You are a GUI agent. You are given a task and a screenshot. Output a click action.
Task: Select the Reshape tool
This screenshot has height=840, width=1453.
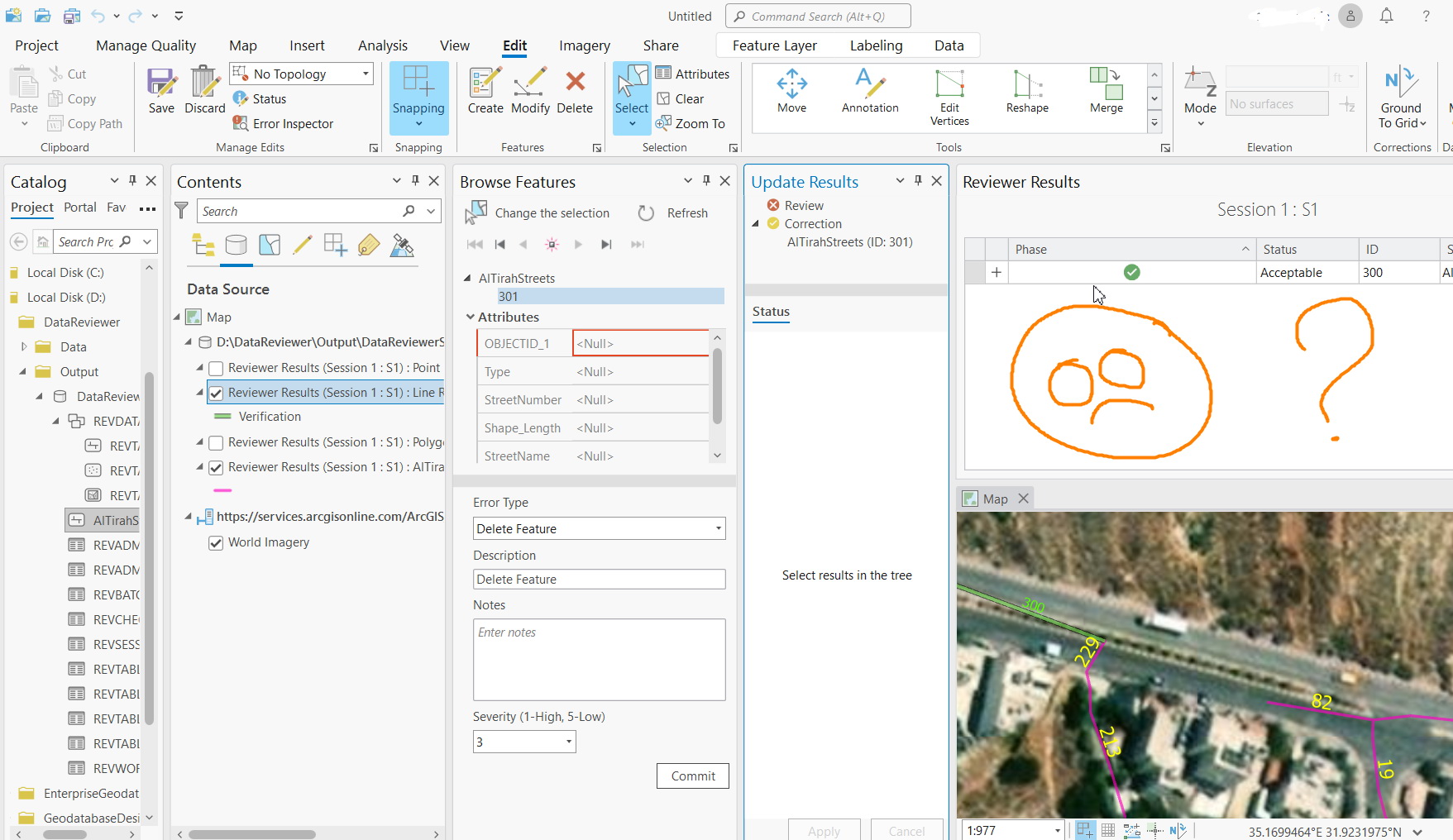(x=1025, y=91)
